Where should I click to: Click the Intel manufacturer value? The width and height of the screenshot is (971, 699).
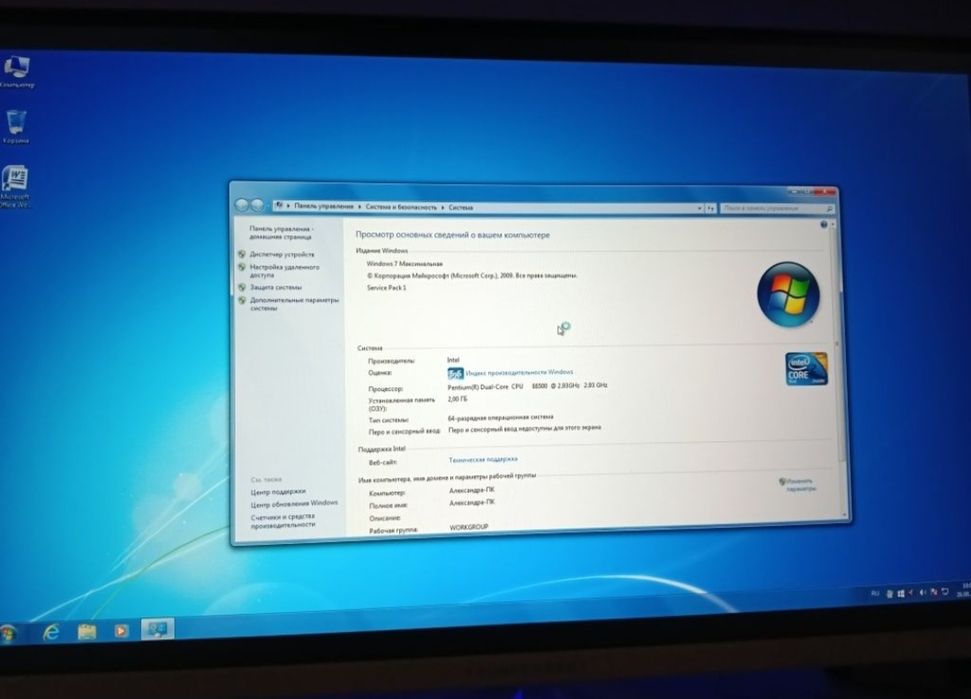(453, 360)
